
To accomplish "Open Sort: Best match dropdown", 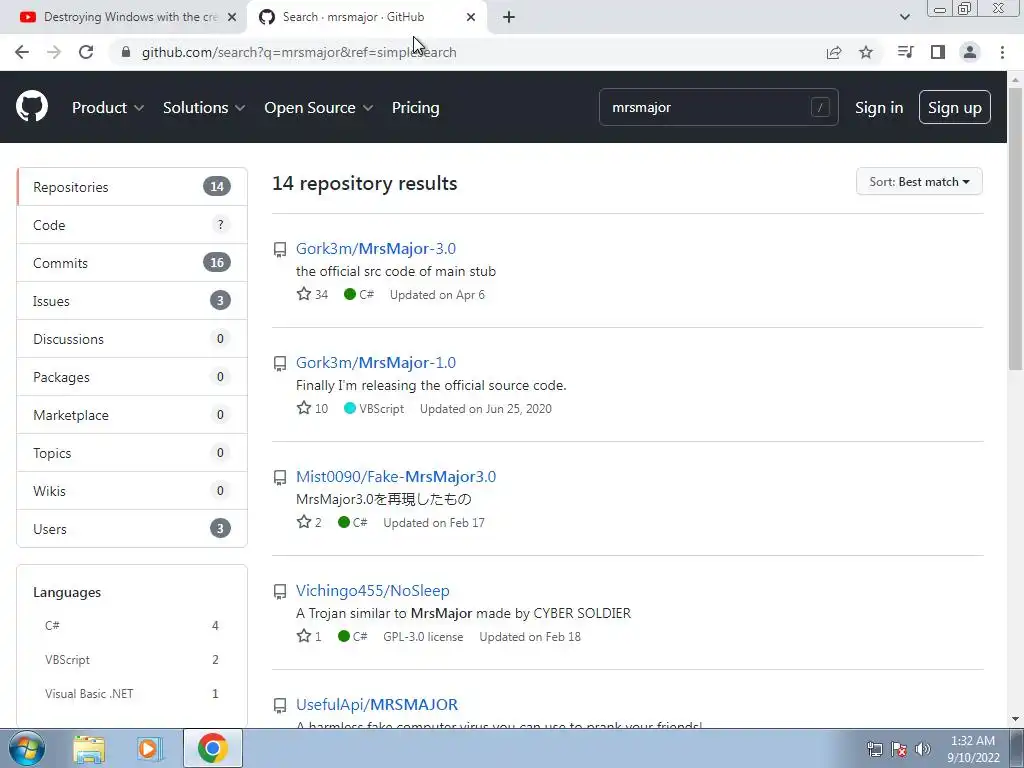I will [x=919, y=182].
